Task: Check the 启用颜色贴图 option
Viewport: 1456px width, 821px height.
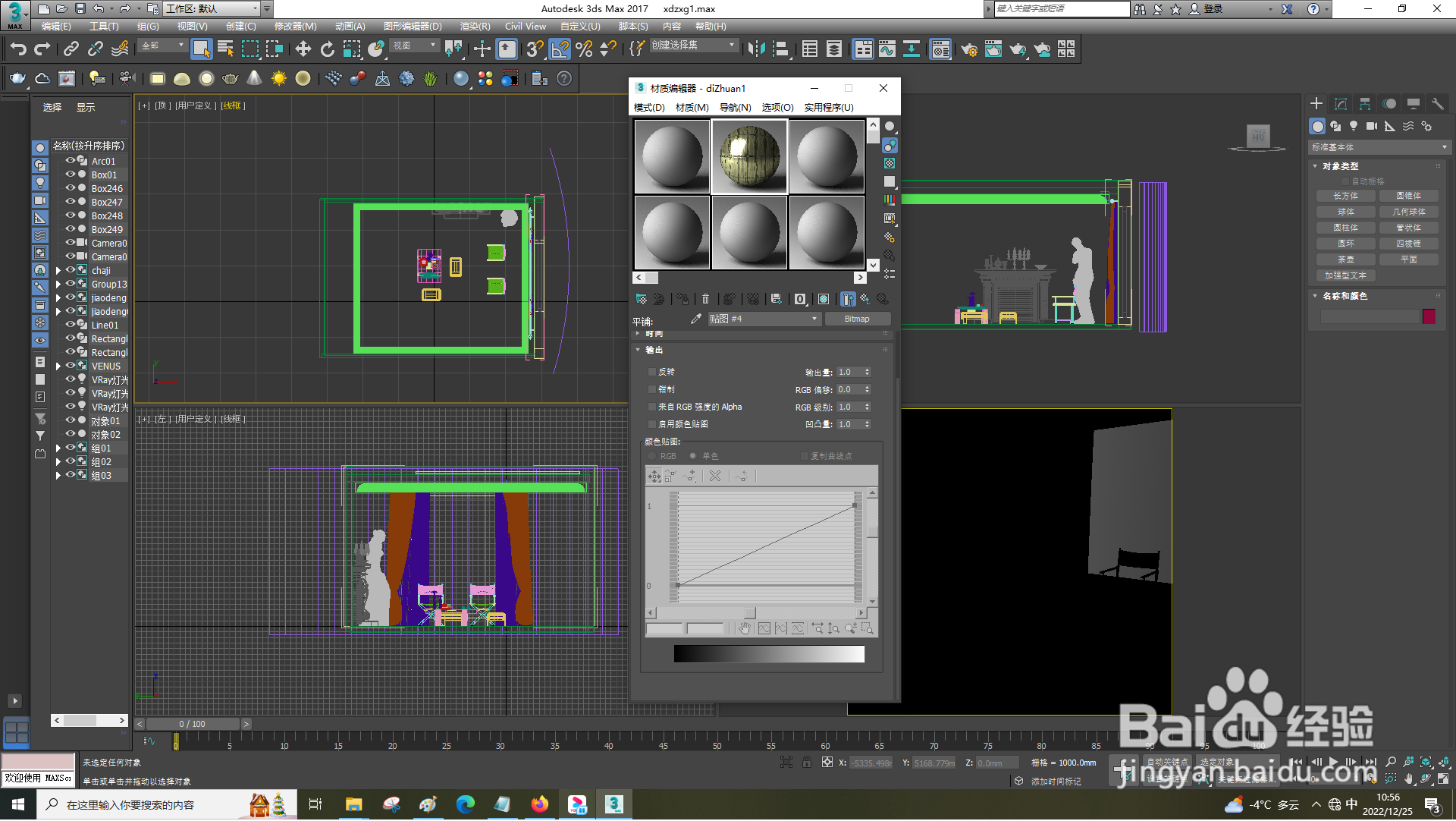Action: 652,424
